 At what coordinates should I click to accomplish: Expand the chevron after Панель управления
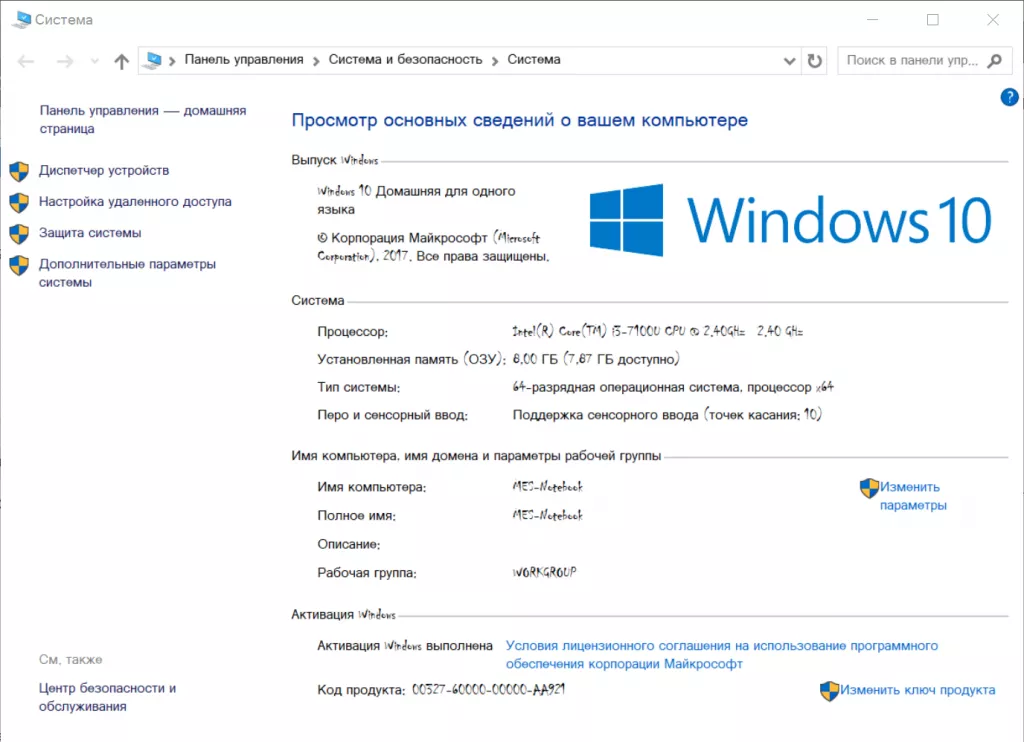tap(316, 61)
